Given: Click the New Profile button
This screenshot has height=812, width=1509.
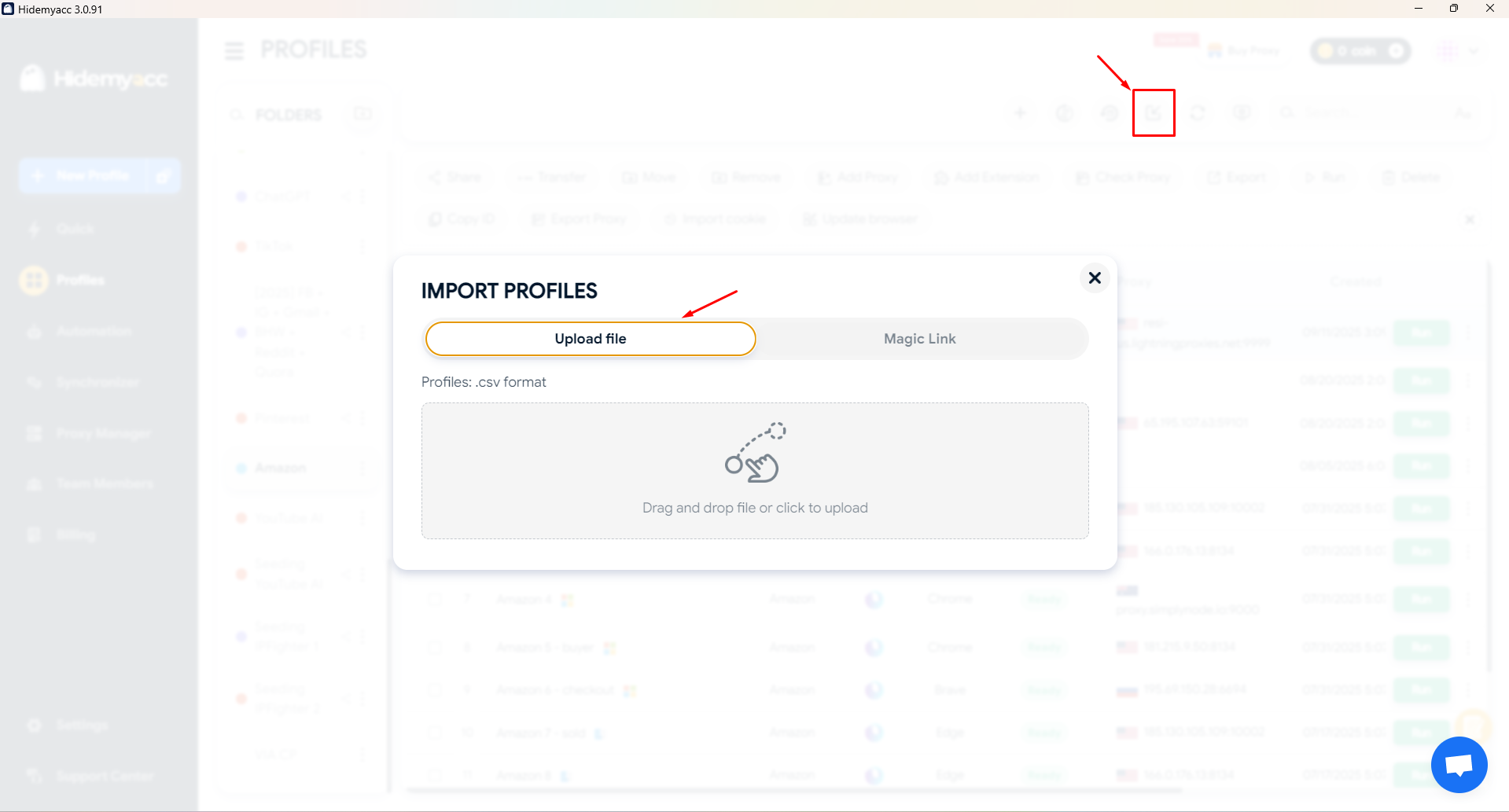Looking at the screenshot, I should pos(83,175).
